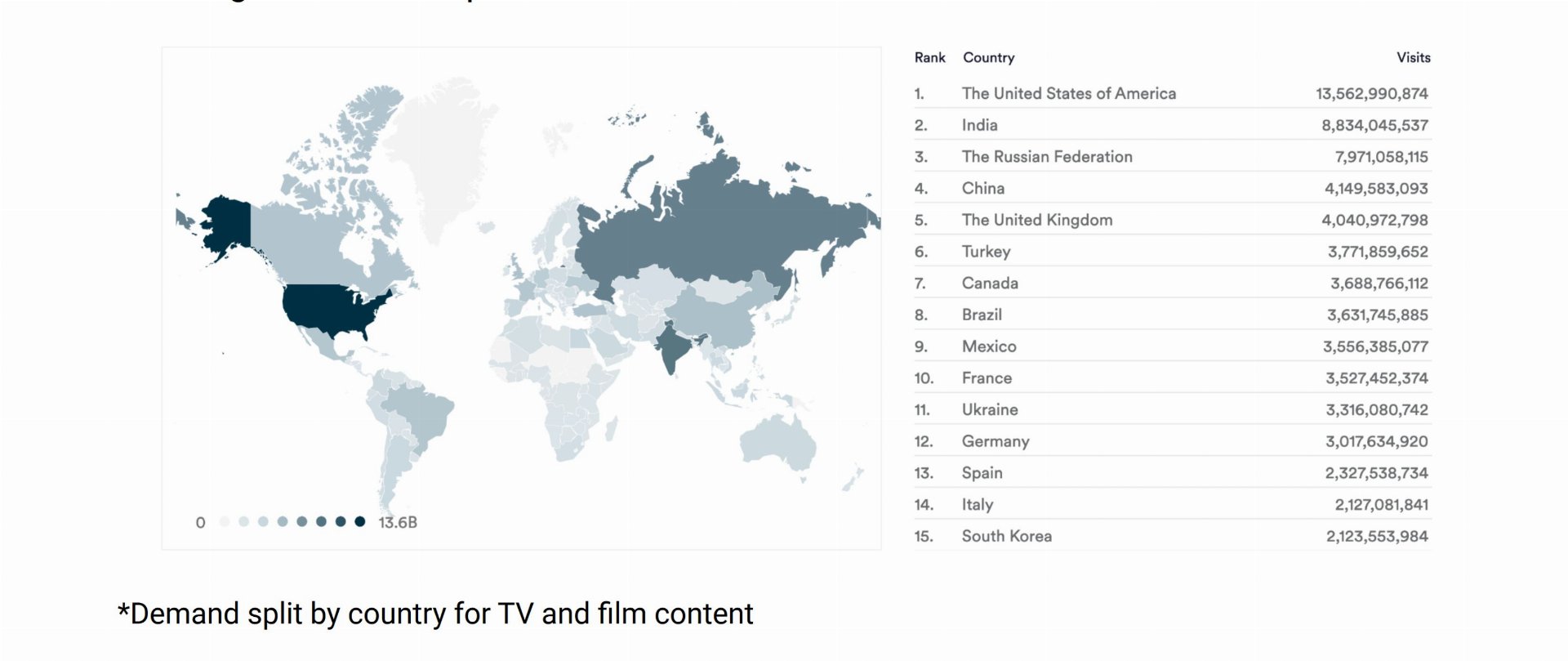Click visits value 3,771,859,652
Image resolution: width=1568 pixels, height=661 pixels.
coord(1378,252)
